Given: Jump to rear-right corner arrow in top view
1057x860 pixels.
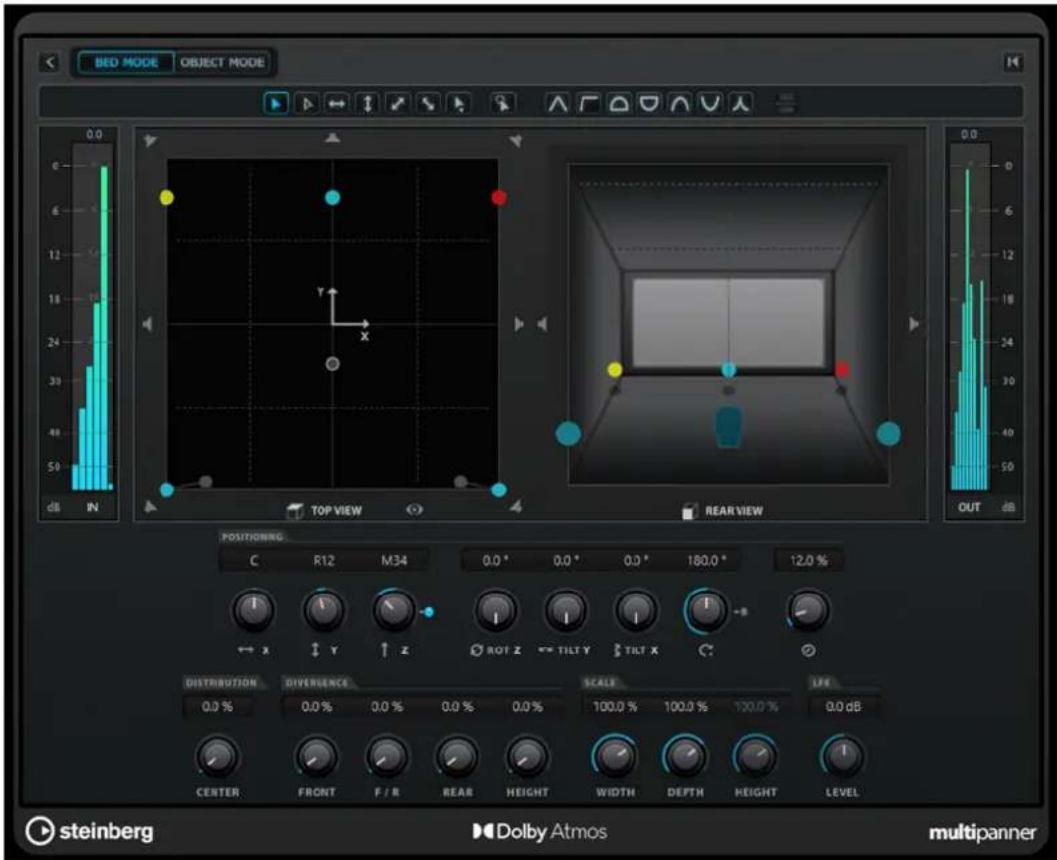Looking at the screenshot, I should pos(516,506).
